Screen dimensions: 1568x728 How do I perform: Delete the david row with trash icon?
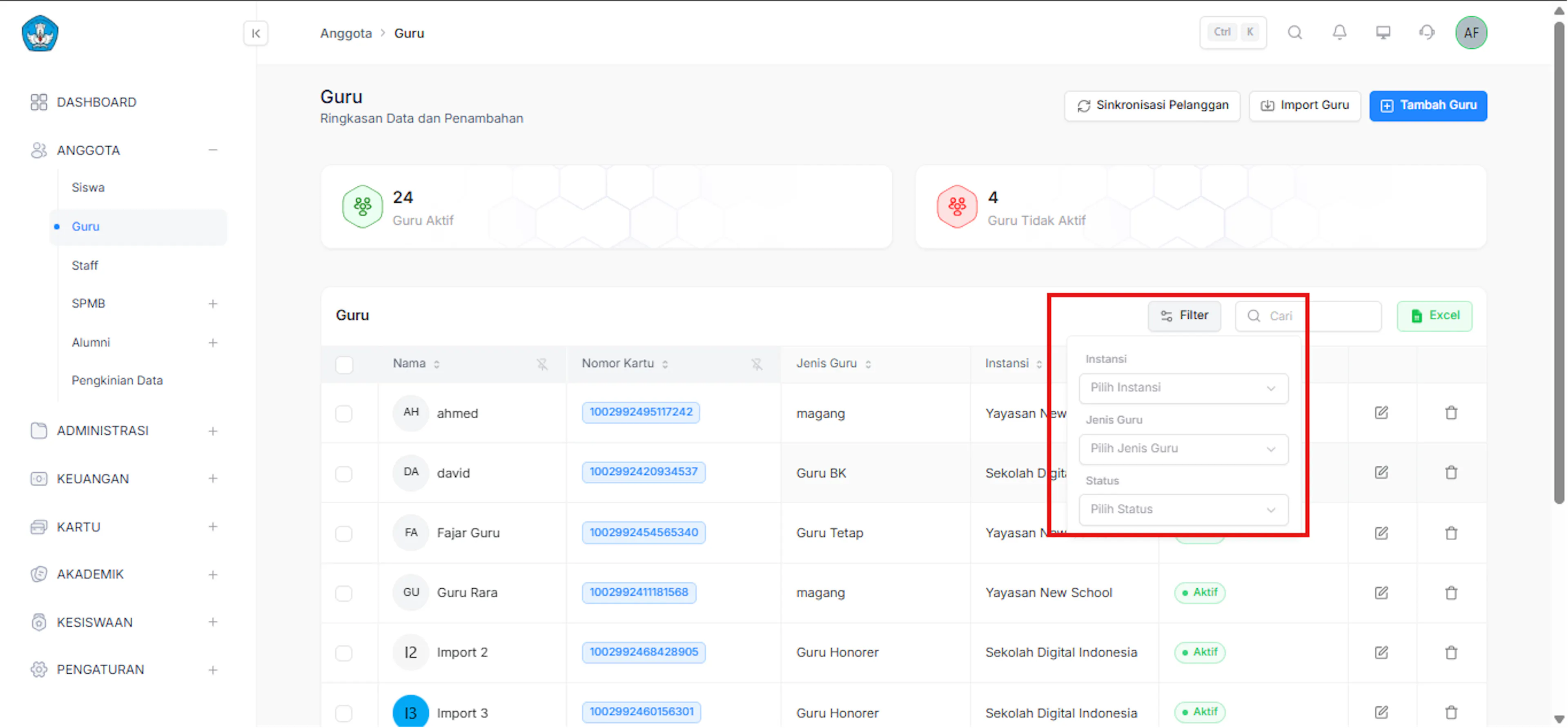1451,473
